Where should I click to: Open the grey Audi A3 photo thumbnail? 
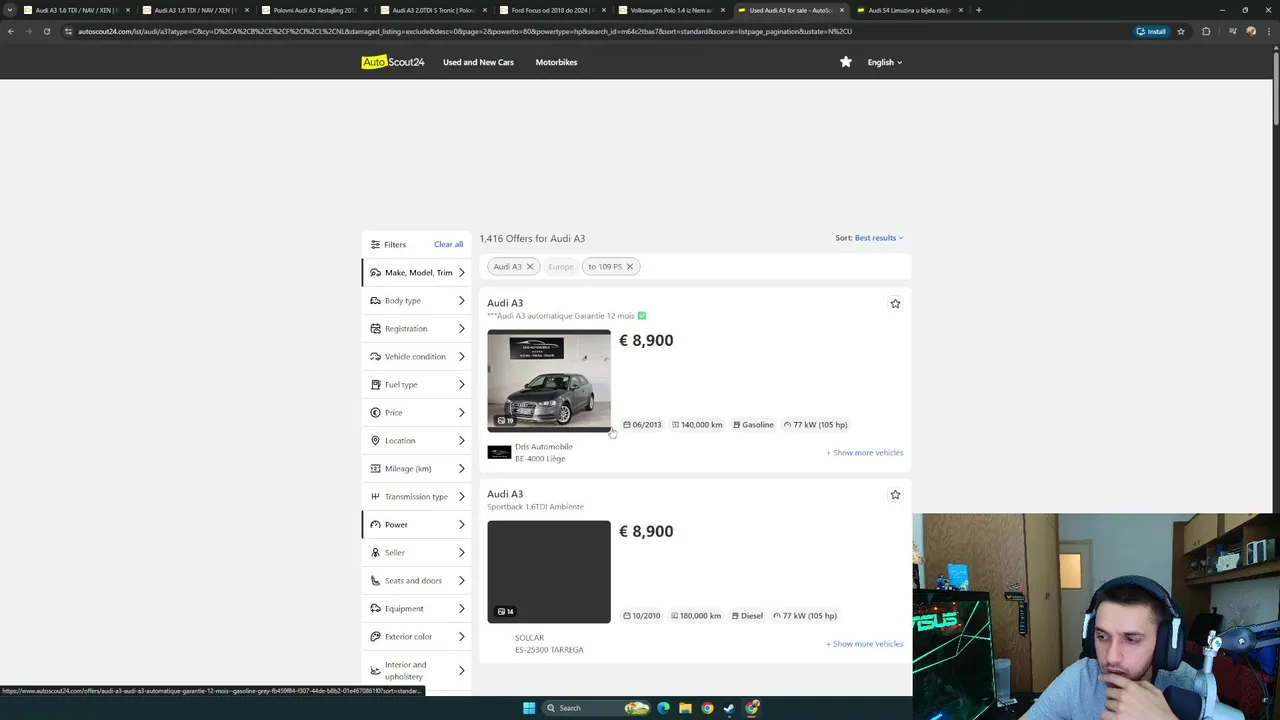pos(549,381)
